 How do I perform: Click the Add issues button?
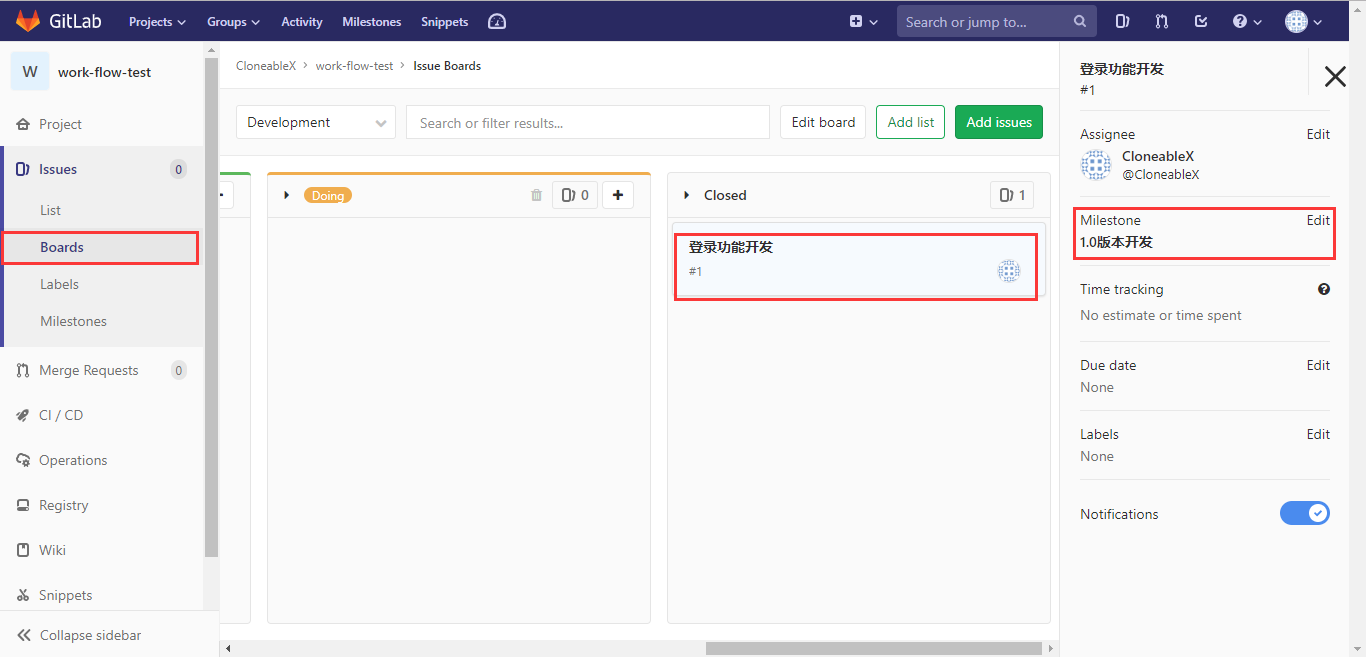(998, 121)
